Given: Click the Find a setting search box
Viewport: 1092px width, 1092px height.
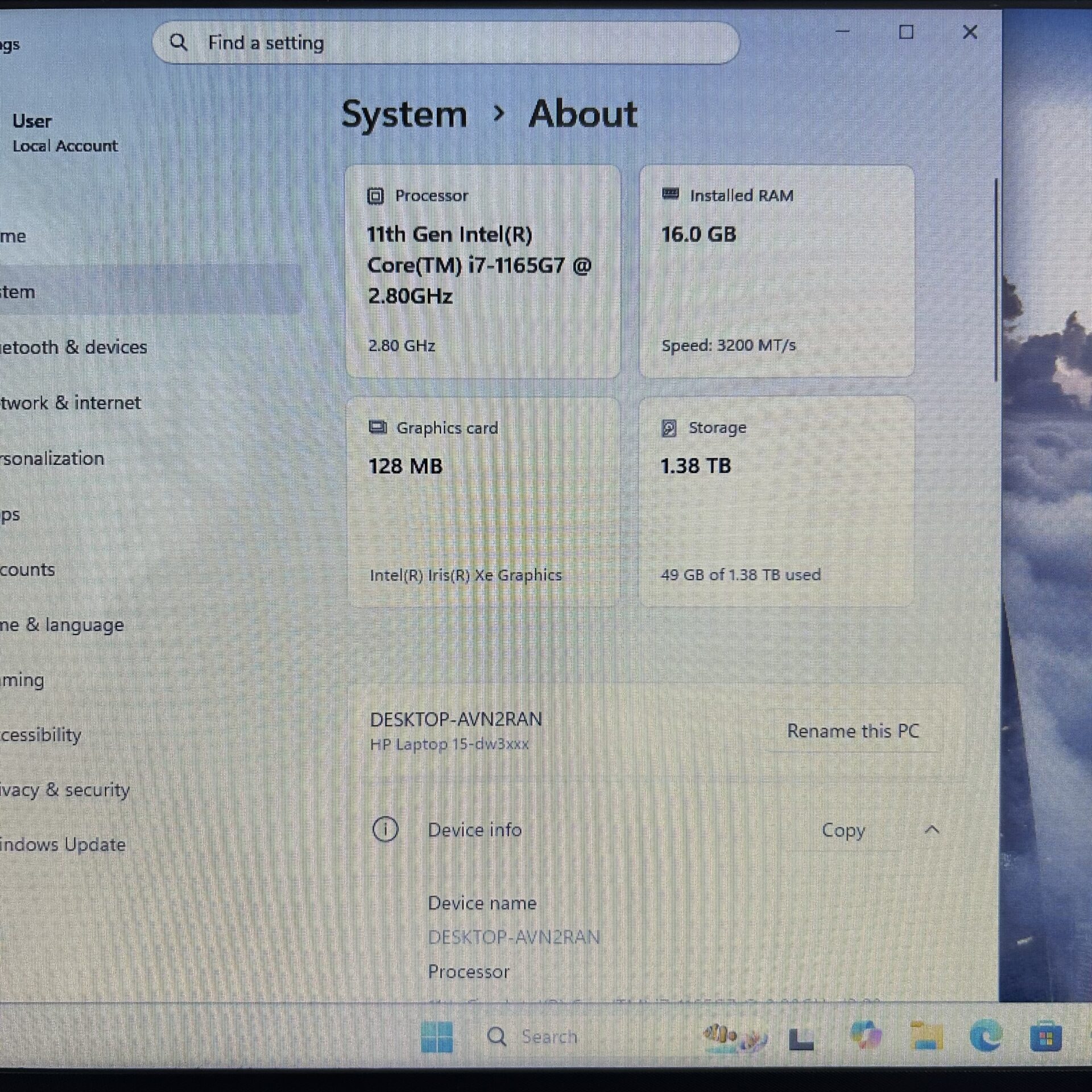Looking at the screenshot, I should click(446, 43).
